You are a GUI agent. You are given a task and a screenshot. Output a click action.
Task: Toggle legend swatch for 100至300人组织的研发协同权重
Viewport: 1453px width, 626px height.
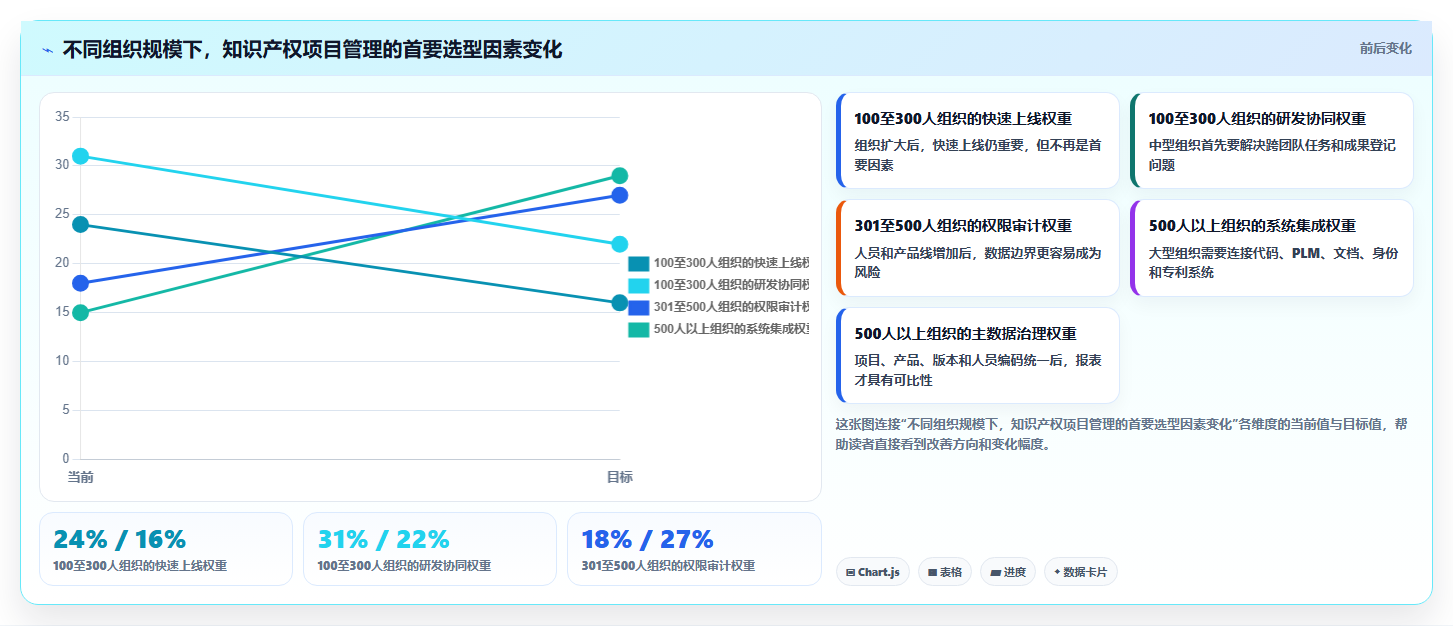[638, 286]
